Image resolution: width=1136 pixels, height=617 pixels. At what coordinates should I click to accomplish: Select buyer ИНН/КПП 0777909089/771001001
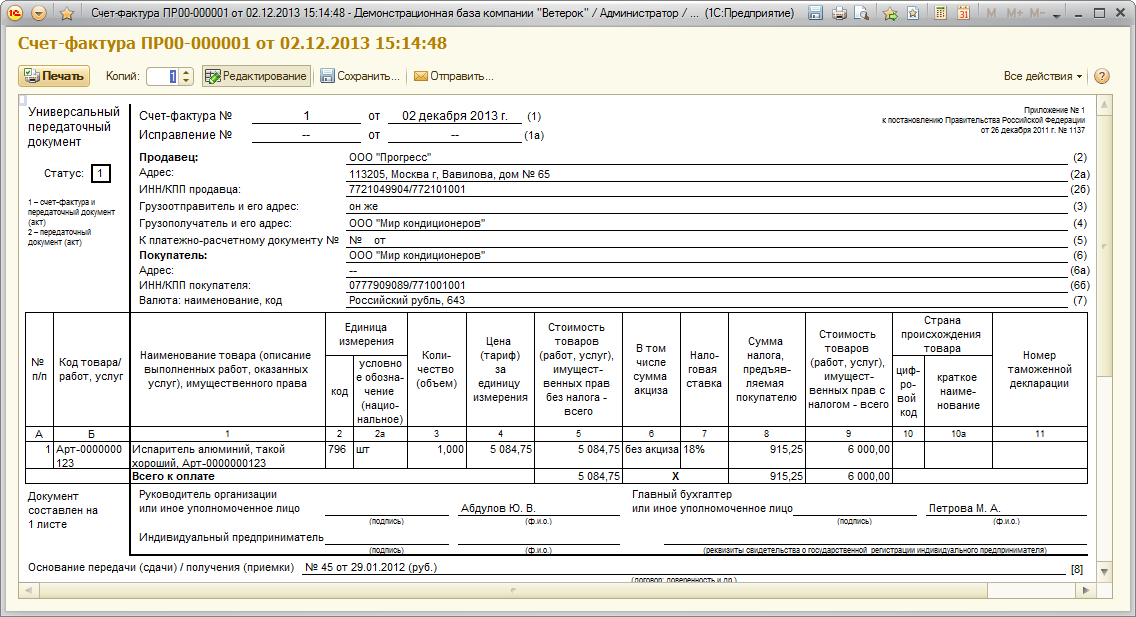coord(407,285)
